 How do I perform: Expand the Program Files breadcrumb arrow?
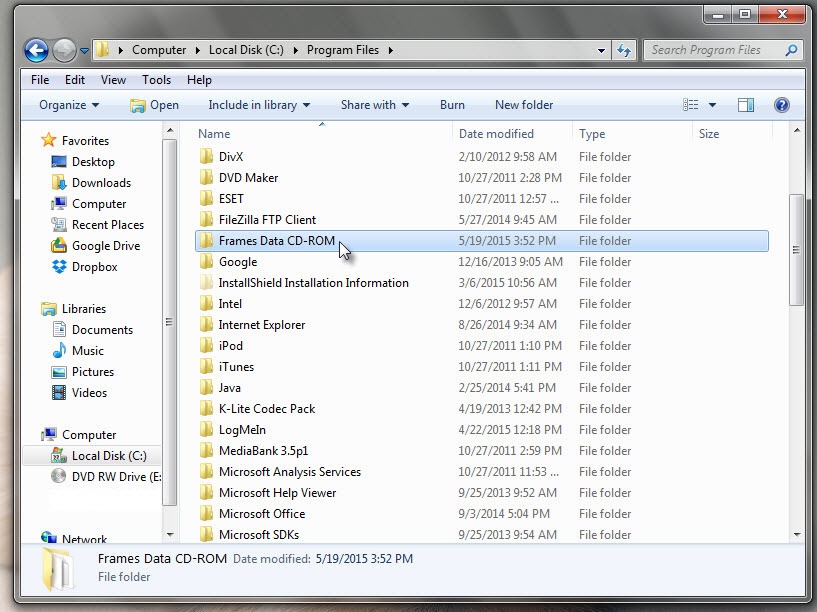click(390, 51)
